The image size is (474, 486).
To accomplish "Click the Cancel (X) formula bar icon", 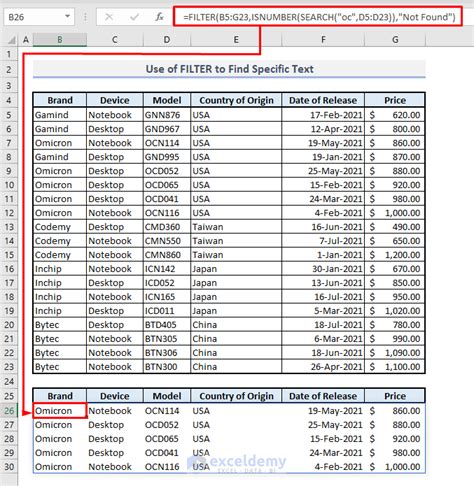I will pyautogui.click(x=109, y=17).
